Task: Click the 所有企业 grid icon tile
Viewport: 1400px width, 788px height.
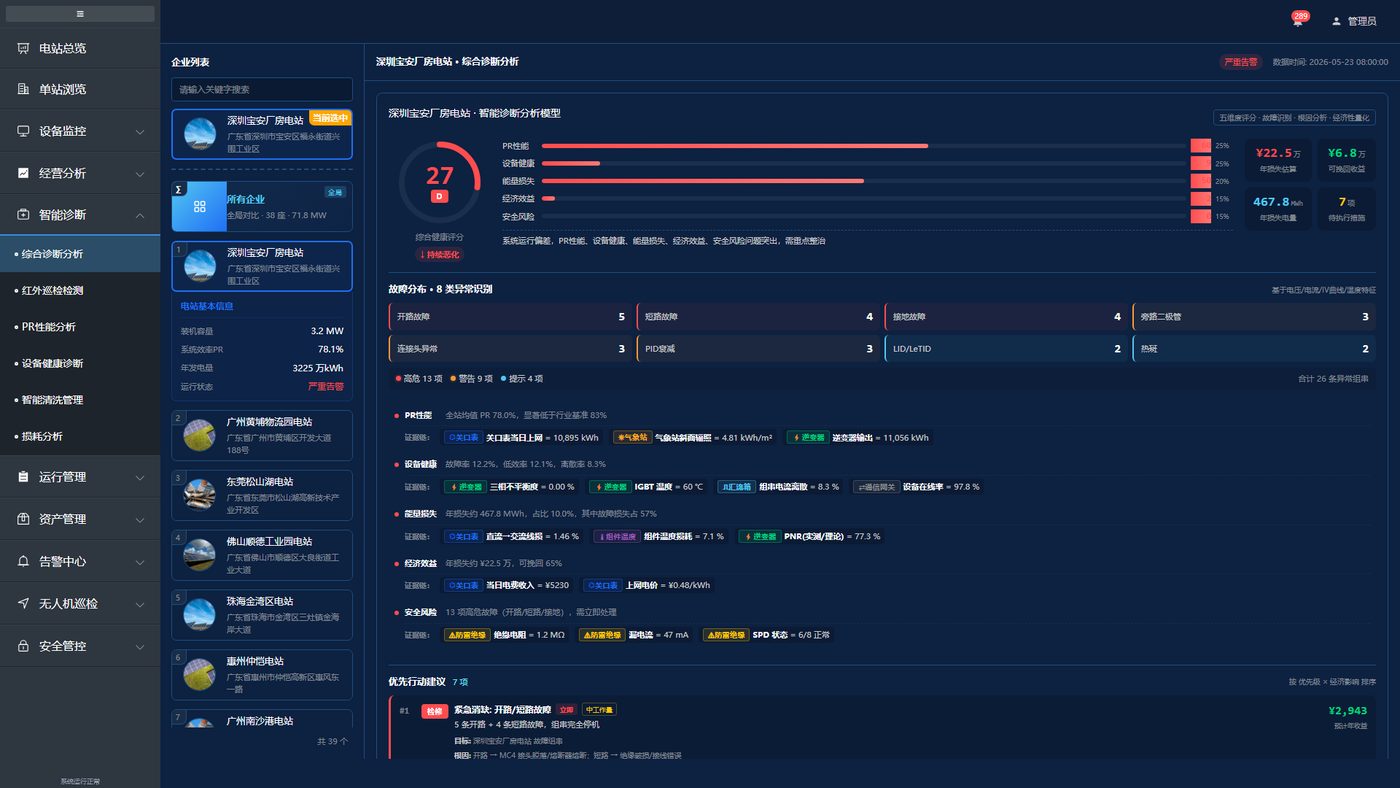Action: (199, 206)
